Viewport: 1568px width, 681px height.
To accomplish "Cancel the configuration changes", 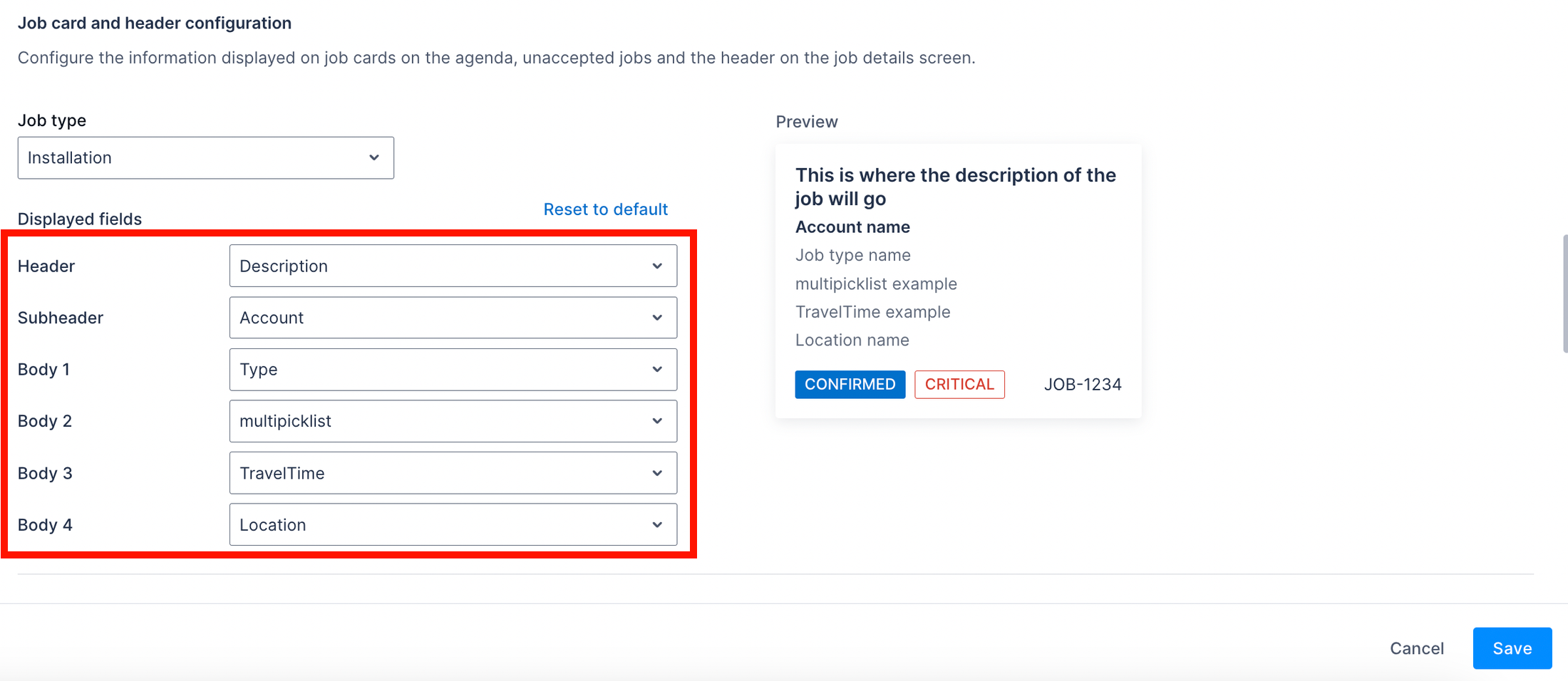I will 1416,648.
